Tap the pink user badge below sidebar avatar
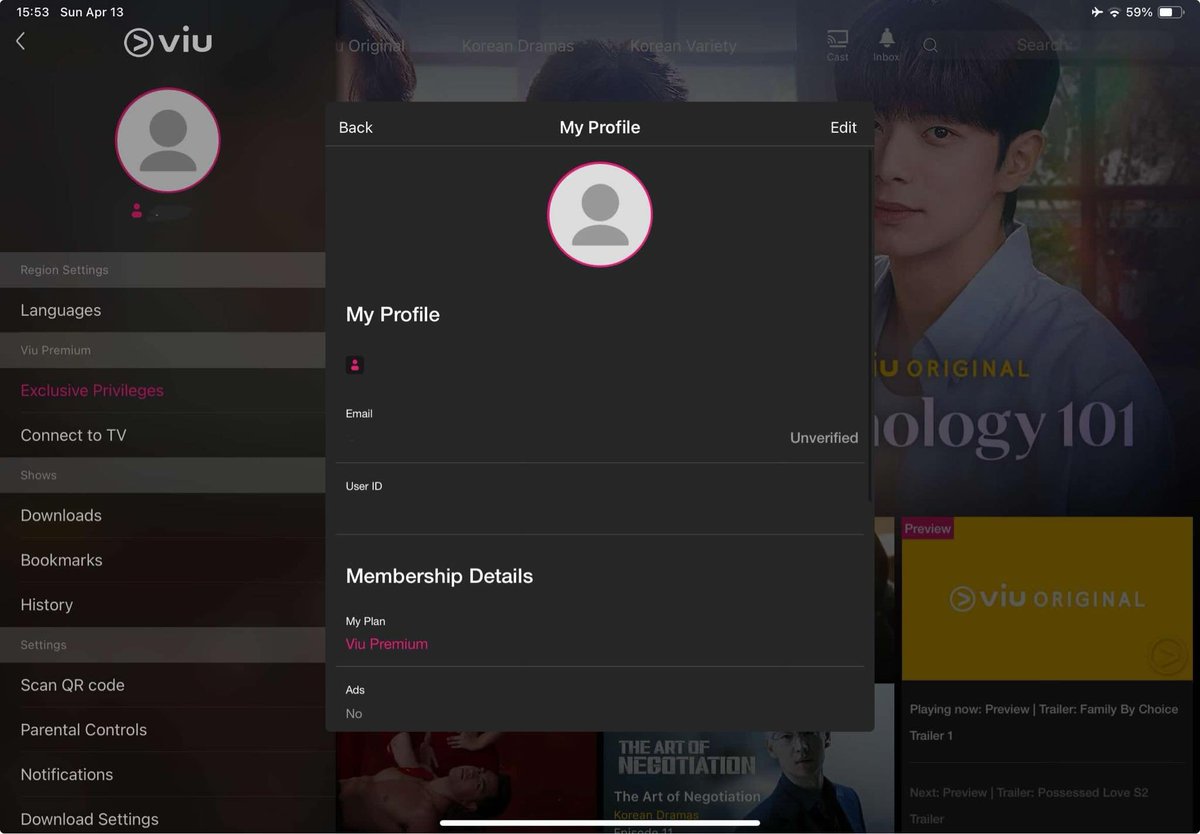Viewport: 1200px width, 834px height. (x=137, y=211)
